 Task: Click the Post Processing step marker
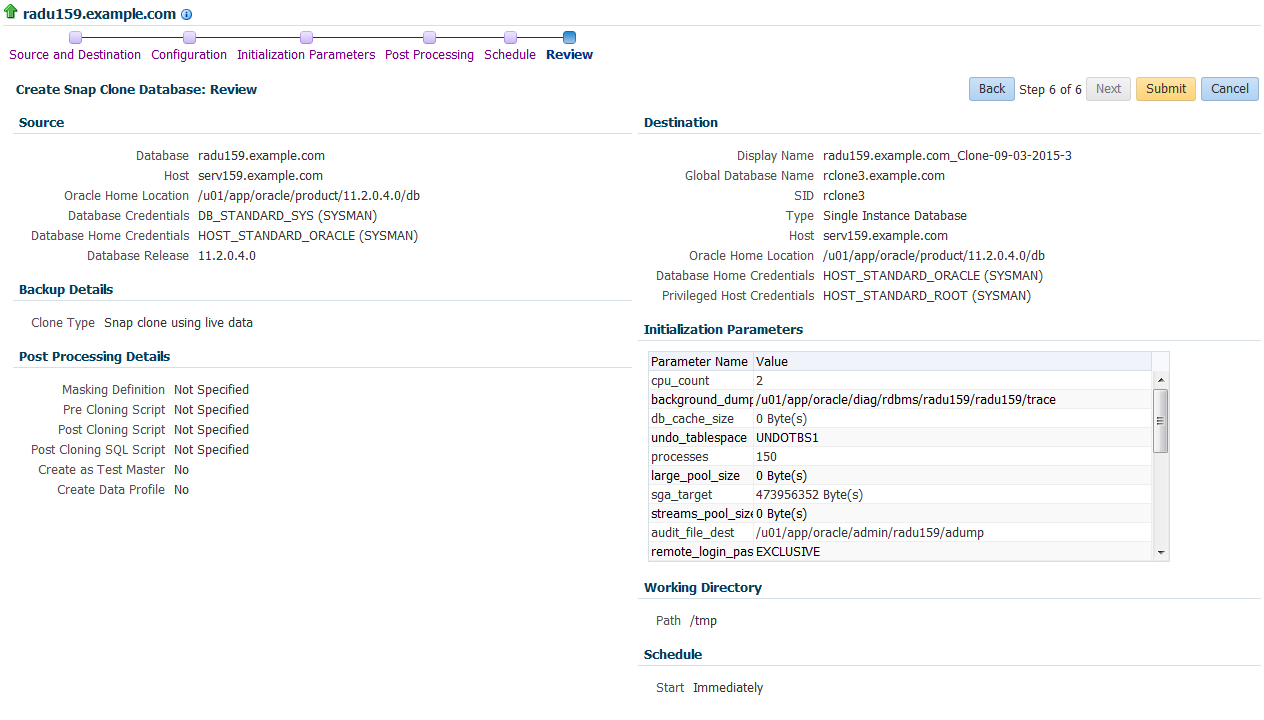[429, 38]
